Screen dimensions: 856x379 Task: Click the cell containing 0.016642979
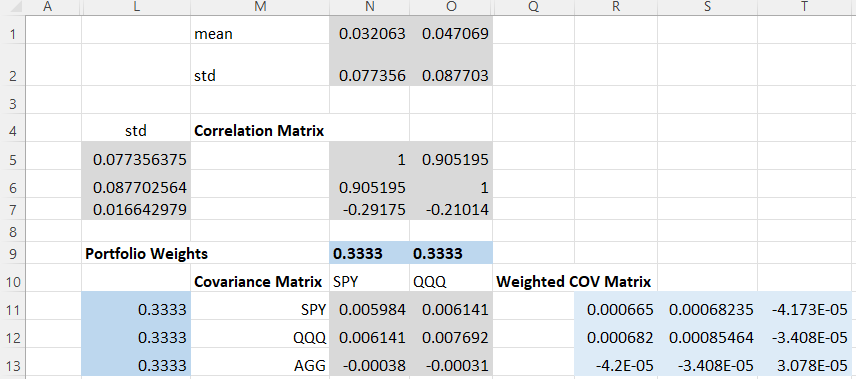pos(136,209)
